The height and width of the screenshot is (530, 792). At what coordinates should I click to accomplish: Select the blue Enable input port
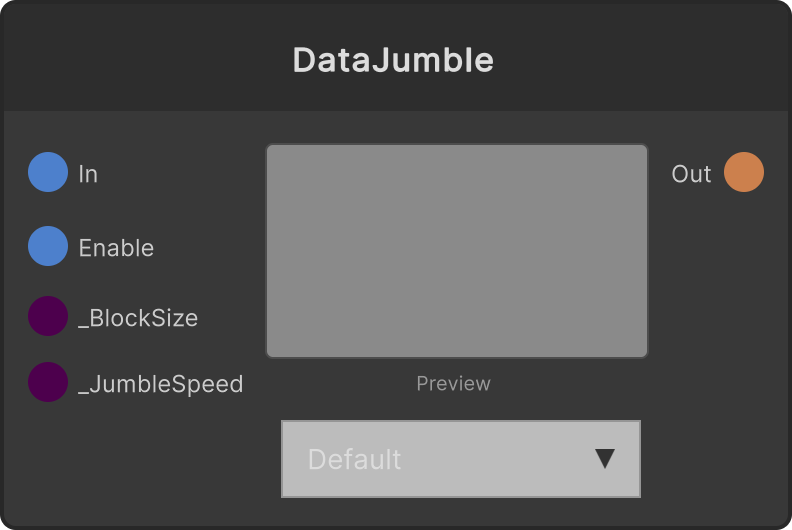[48, 246]
